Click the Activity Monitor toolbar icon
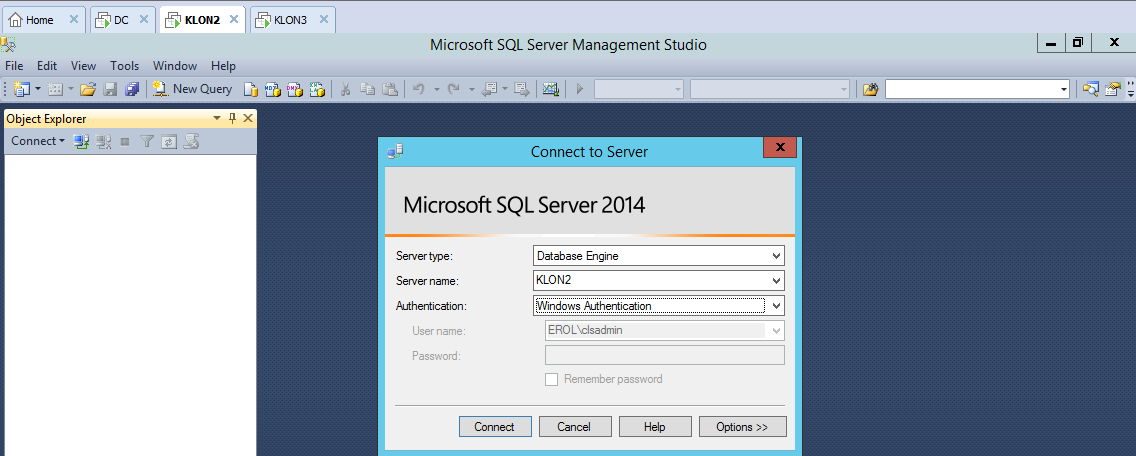The height and width of the screenshot is (456, 1136). pyautogui.click(x=550, y=89)
